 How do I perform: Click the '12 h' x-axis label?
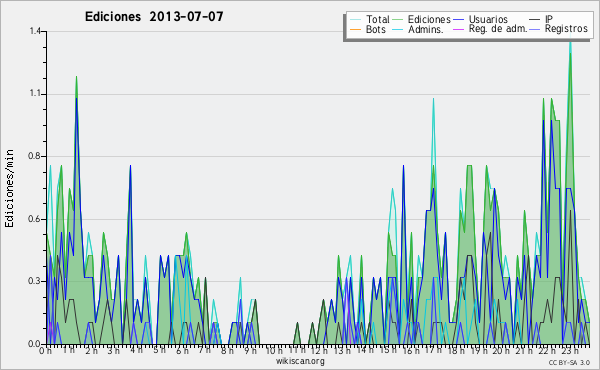coord(319,351)
